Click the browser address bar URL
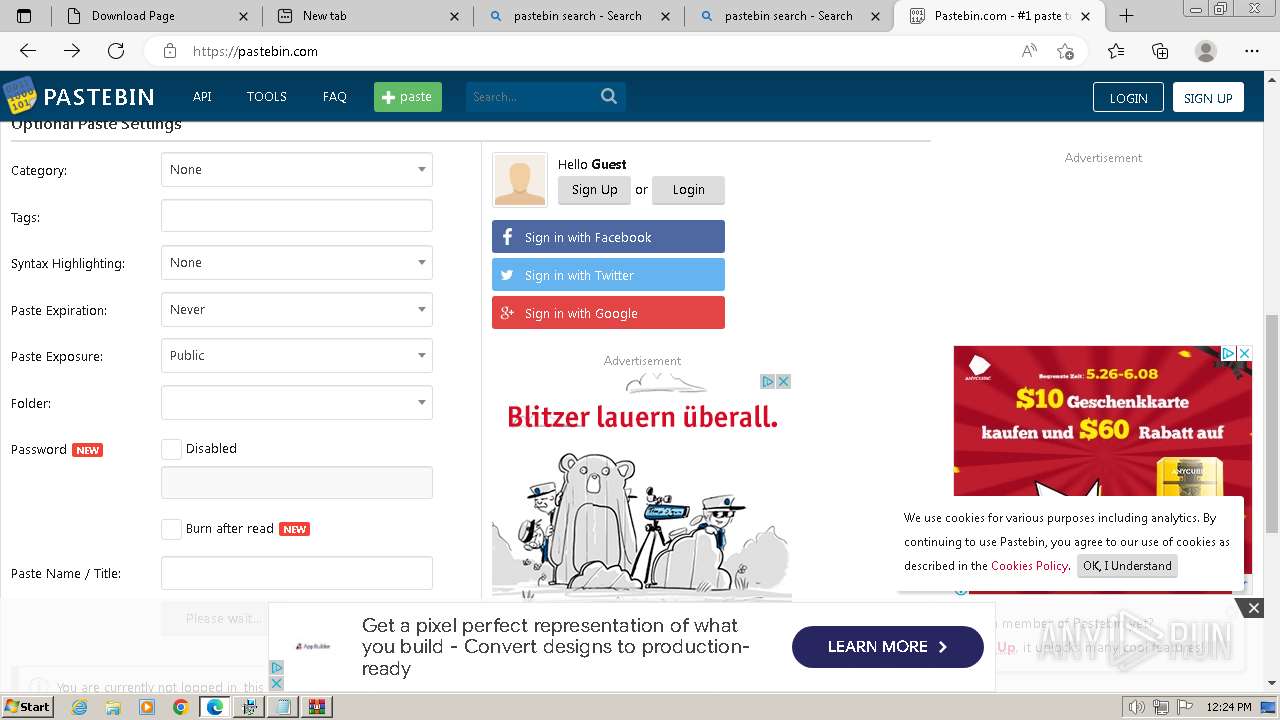 click(x=255, y=51)
